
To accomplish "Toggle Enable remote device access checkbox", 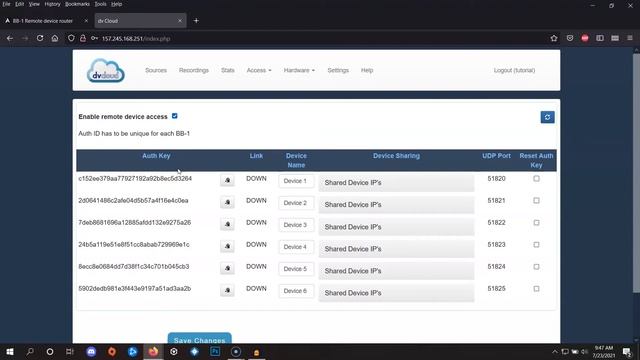I will coord(175,116).
